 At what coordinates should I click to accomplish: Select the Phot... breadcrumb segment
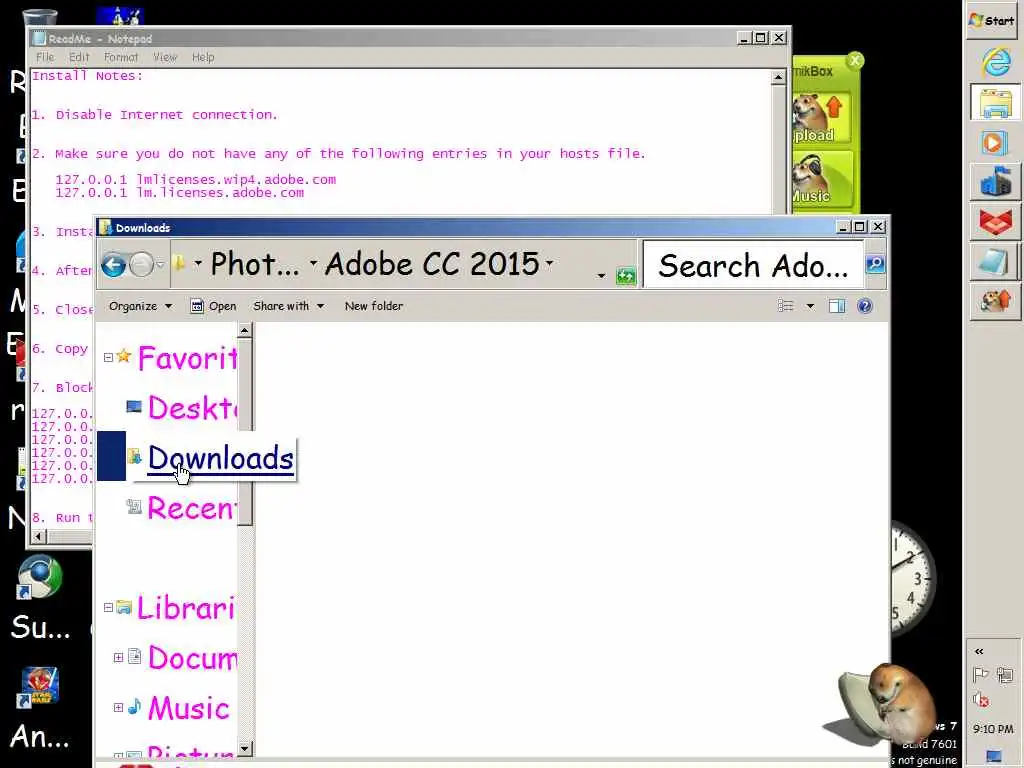pyautogui.click(x=255, y=264)
